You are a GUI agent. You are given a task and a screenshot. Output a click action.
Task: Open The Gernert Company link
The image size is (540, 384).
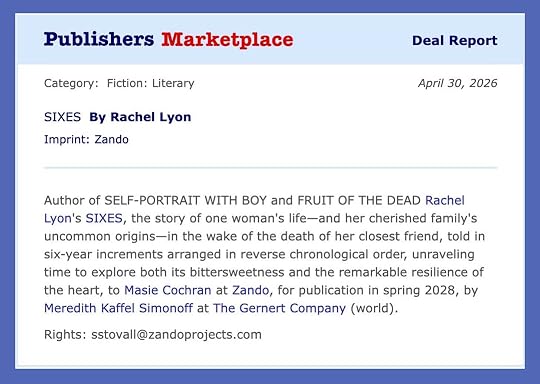pos(279,308)
